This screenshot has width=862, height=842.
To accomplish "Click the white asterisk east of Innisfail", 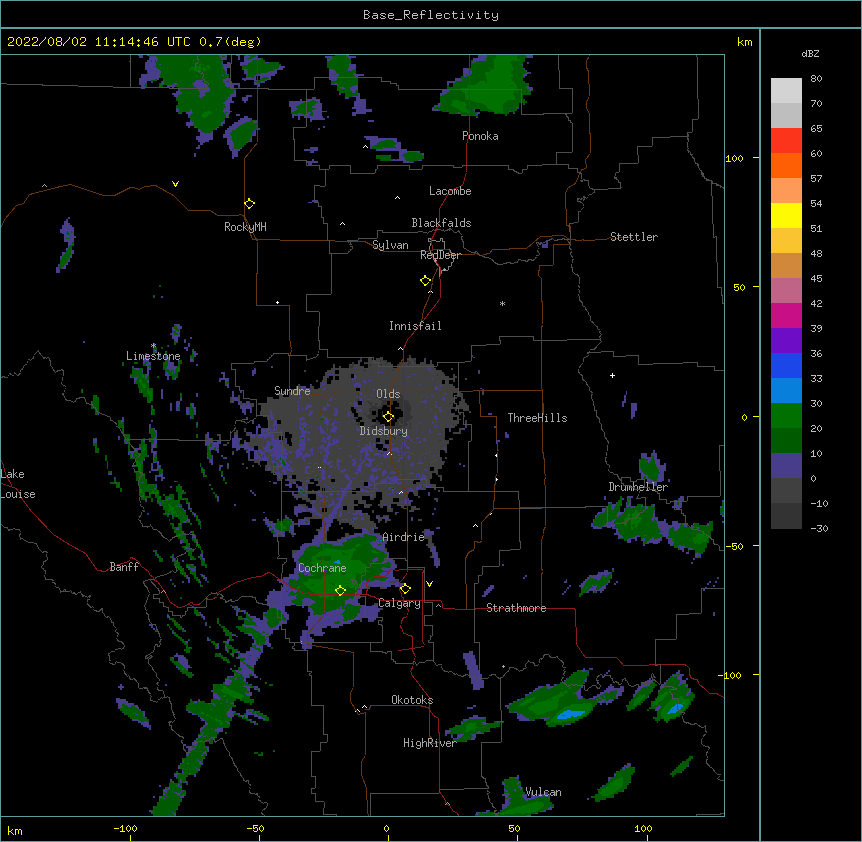I will point(502,303).
